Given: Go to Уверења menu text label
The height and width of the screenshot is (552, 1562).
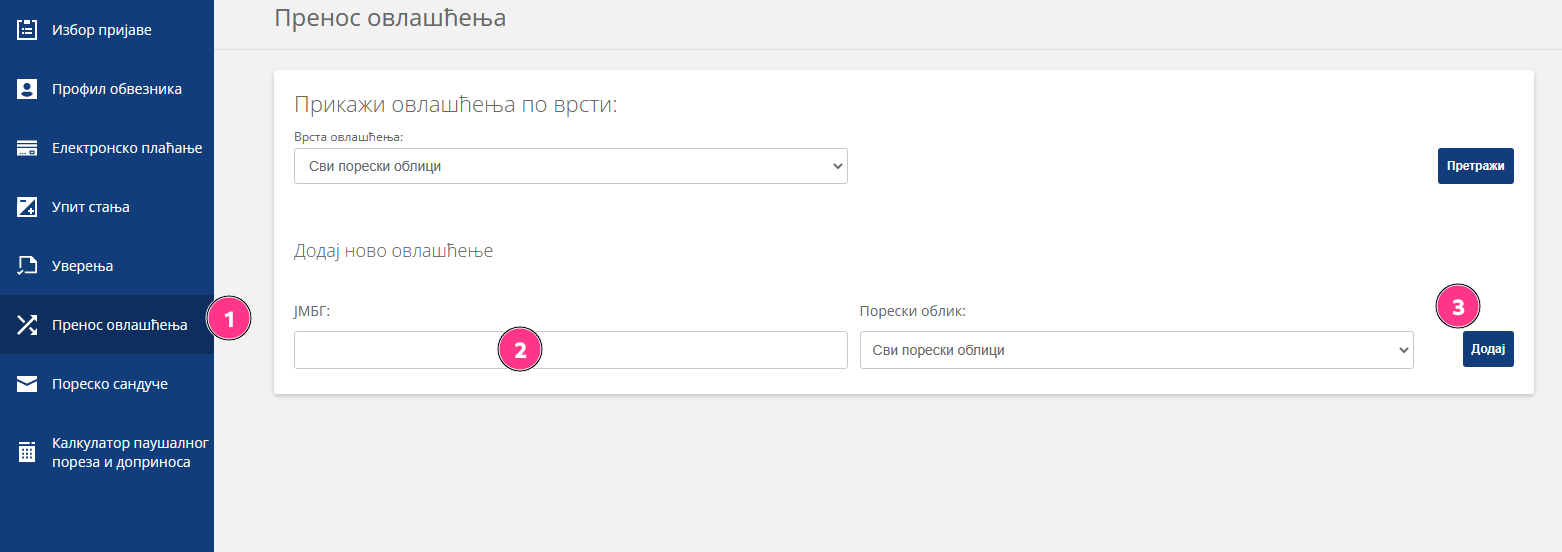Looking at the screenshot, I should click(82, 266).
